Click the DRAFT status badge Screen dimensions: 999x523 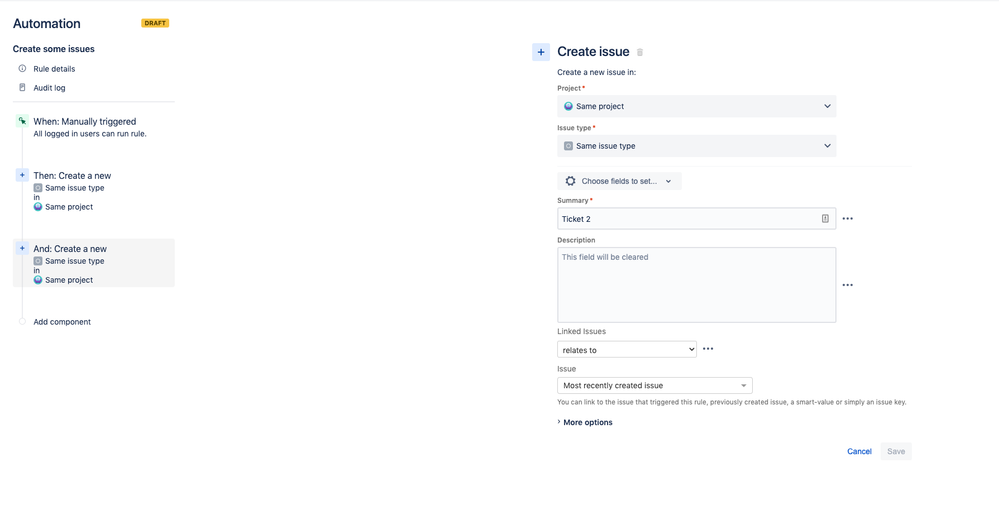[x=155, y=23]
